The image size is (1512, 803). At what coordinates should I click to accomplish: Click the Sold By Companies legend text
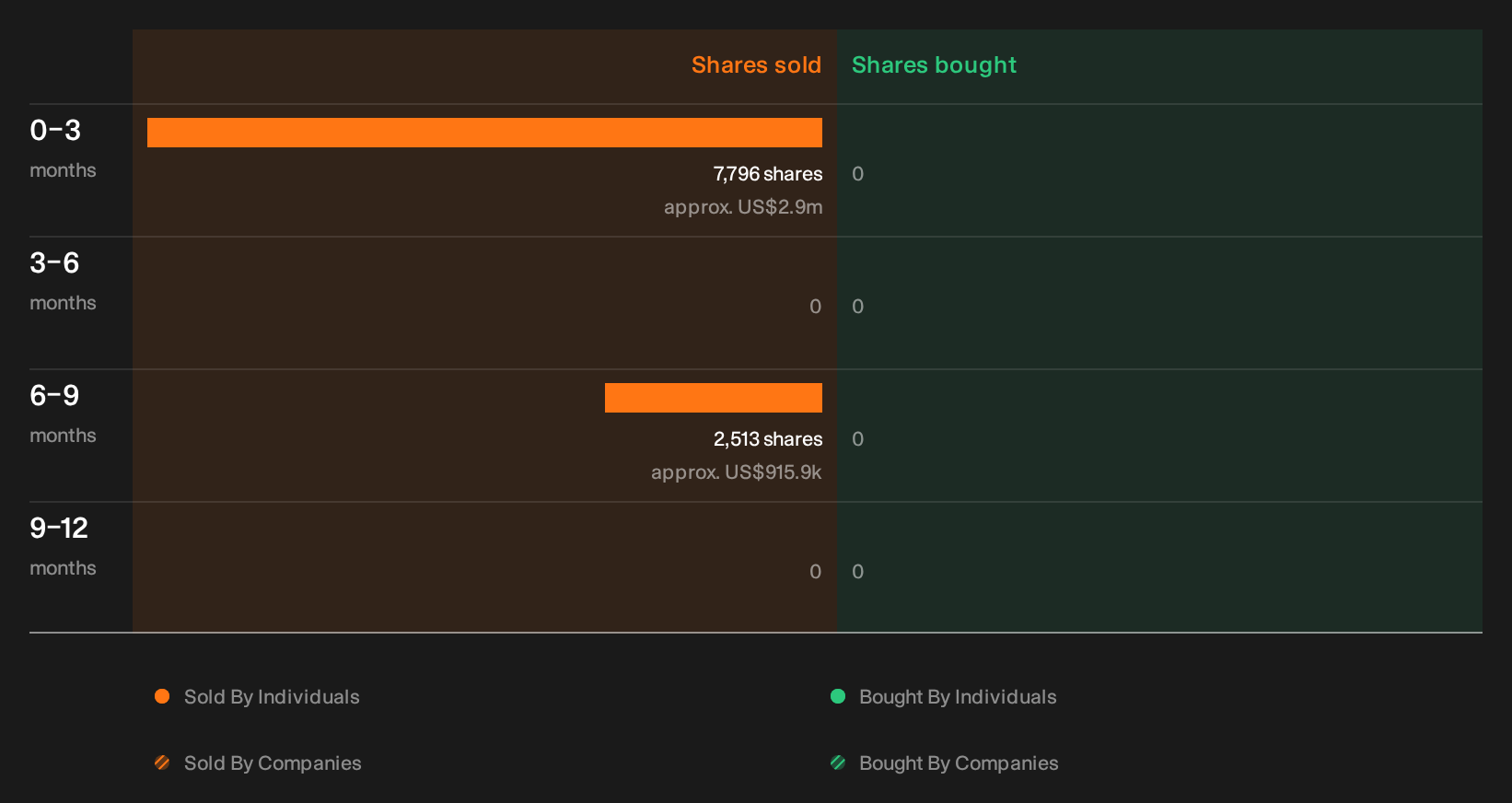click(273, 763)
